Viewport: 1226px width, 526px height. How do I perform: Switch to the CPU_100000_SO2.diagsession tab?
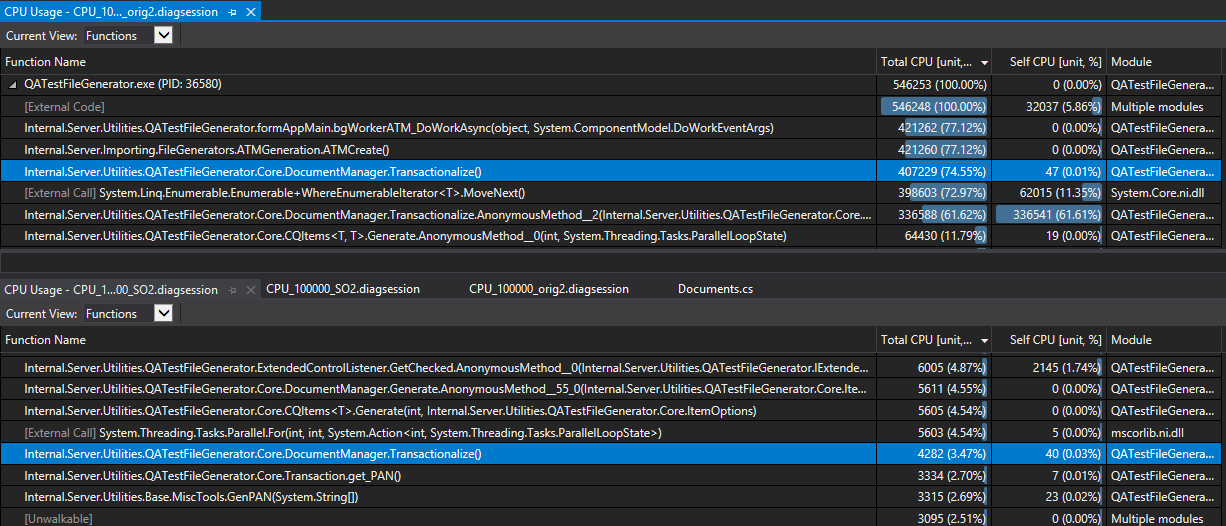tap(343, 289)
